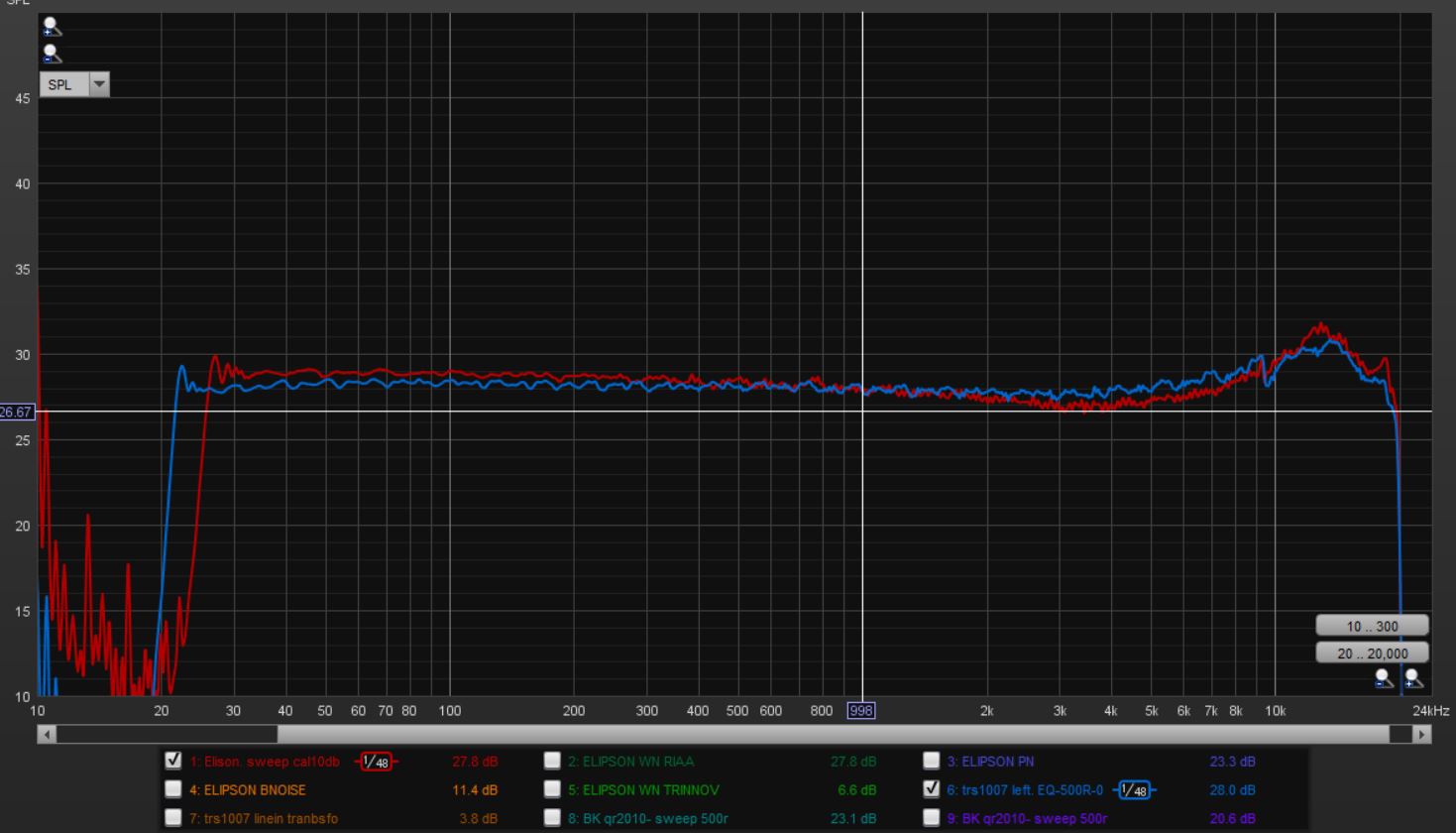This screenshot has width=1456, height=833.
Task: Click the 10k label on the frequency axis
Action: point(1275,711)
